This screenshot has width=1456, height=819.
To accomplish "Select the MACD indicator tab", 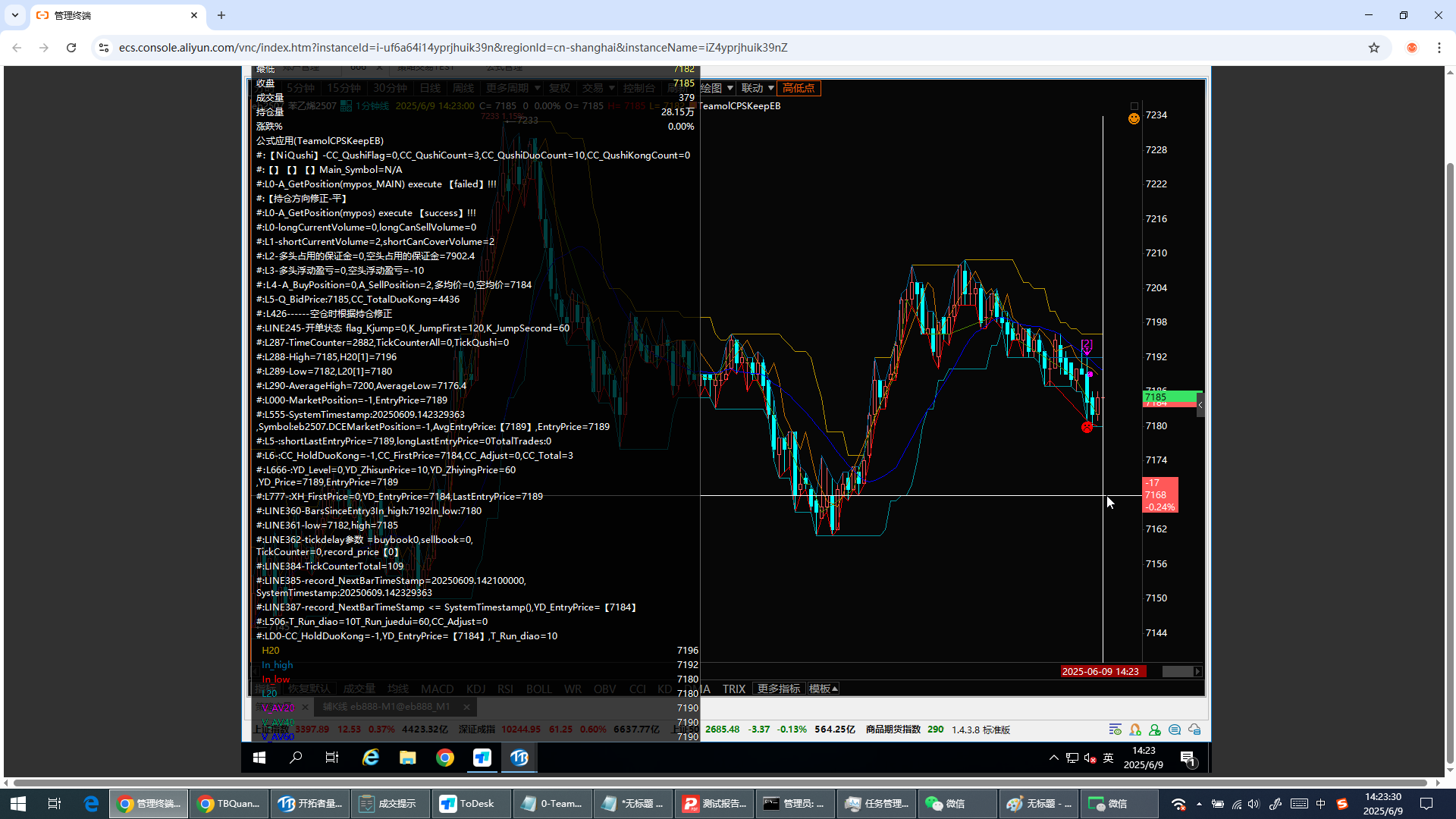I will (438, 689).
